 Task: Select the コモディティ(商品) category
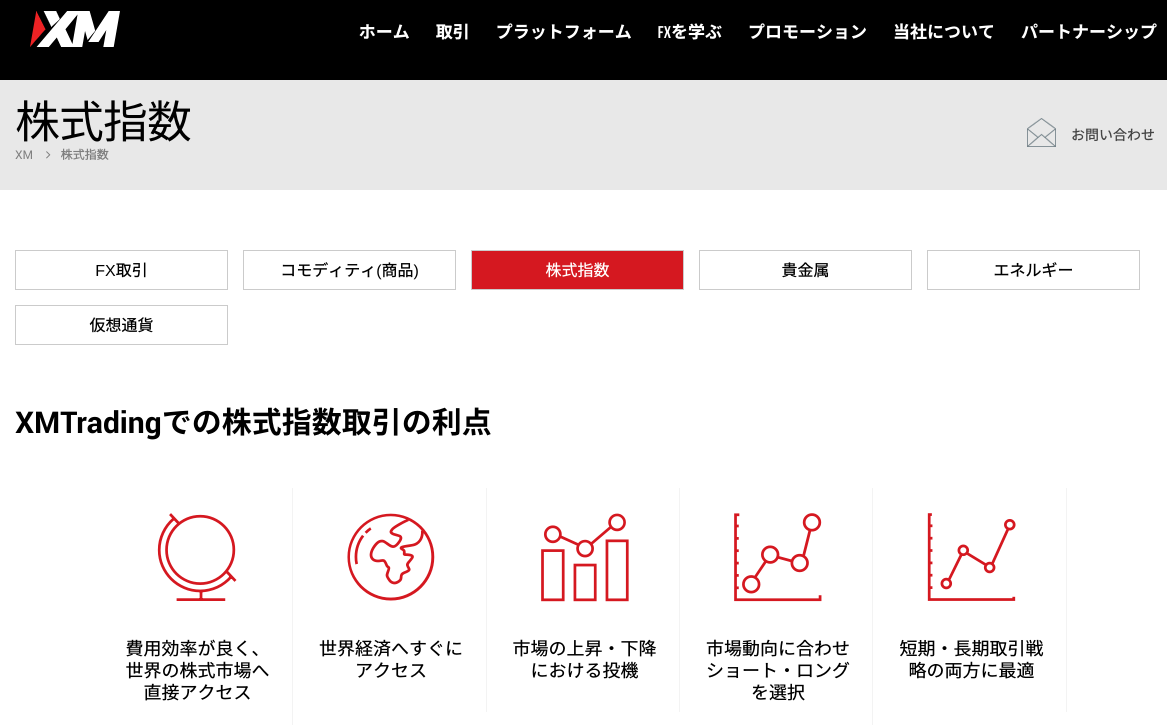point(349,270)
